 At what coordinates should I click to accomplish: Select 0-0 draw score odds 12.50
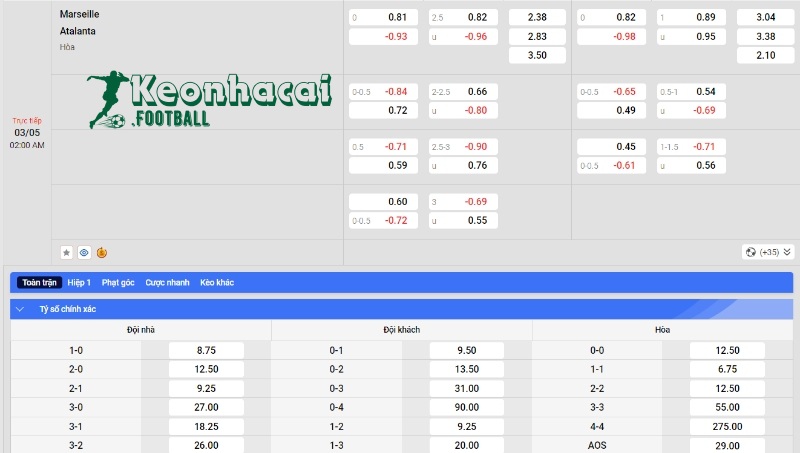(727, 350)
